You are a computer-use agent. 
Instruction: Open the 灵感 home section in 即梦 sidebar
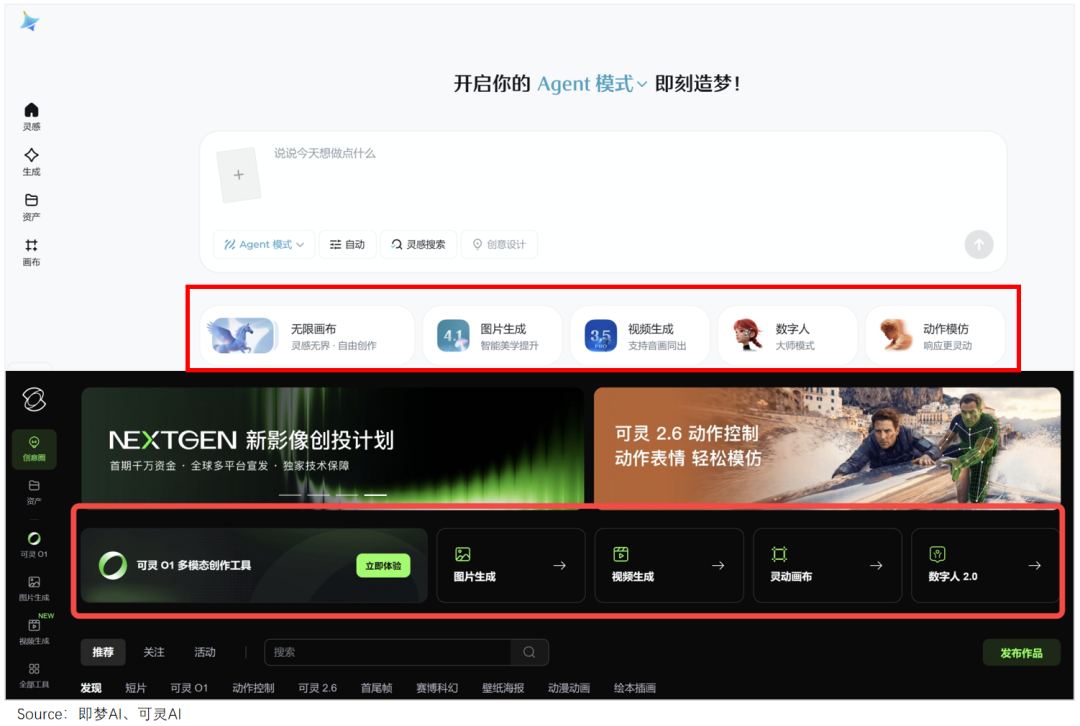tap(31, 115)
